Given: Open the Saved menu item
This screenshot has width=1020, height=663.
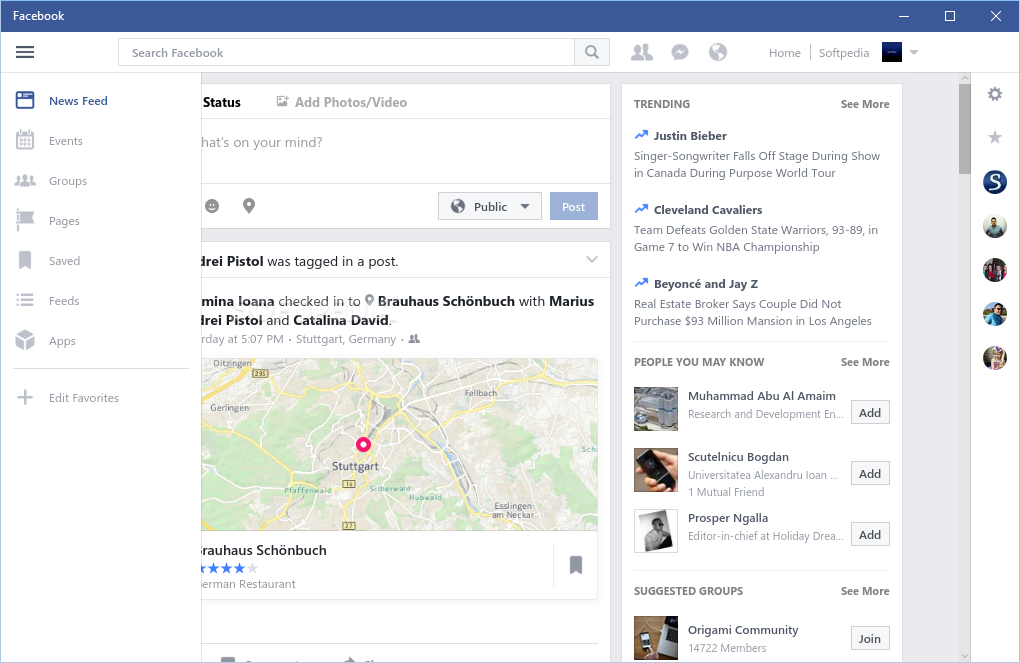Looking at the screenshot, I should [x=64, y=261].
